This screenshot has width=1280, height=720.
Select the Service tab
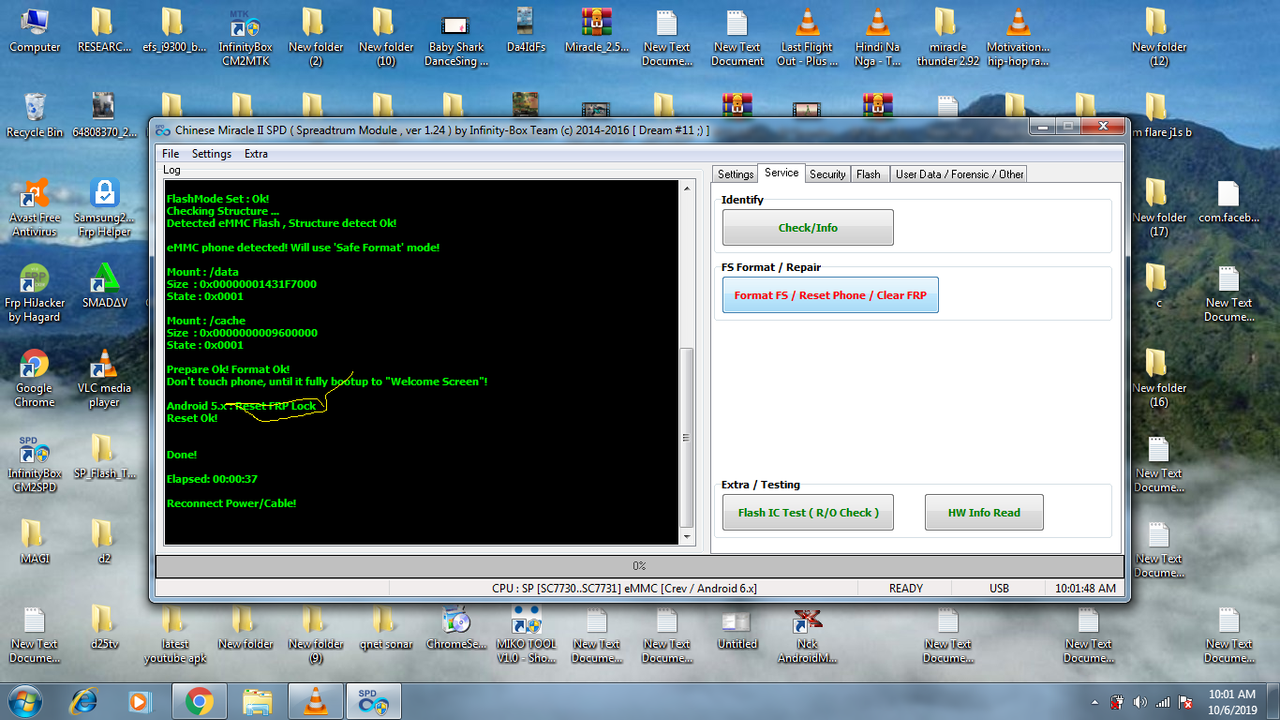click(x=781, y=173)
